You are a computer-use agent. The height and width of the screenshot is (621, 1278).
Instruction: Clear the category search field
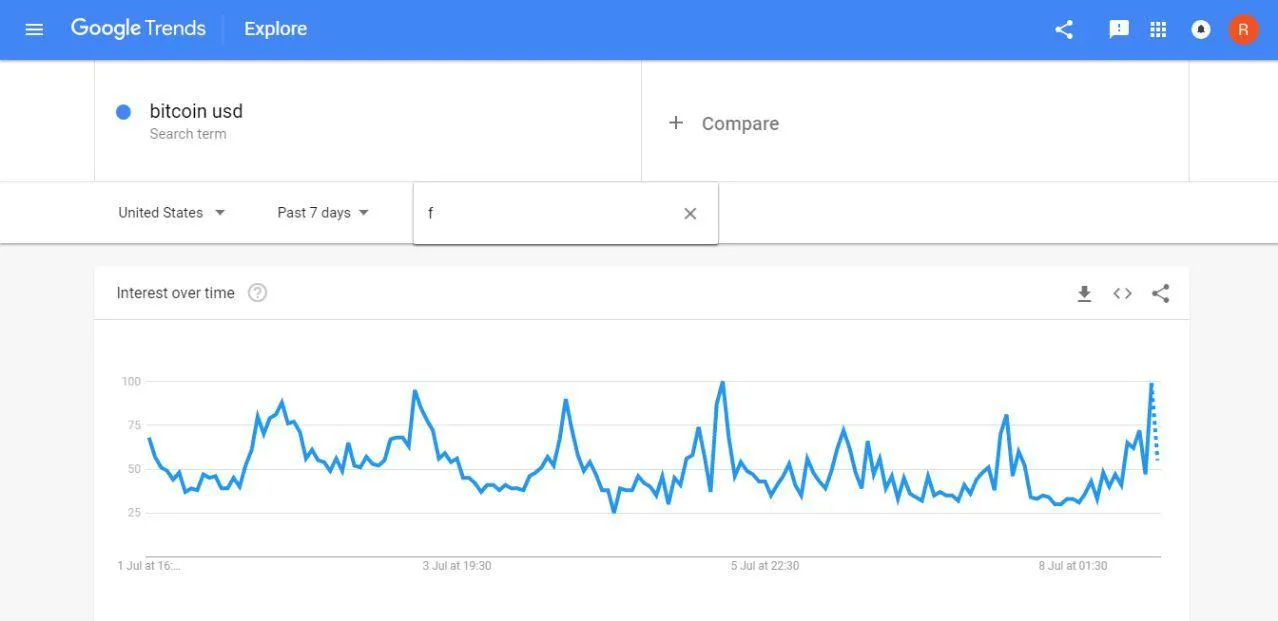pyautogui.click(x=690, y=213)
